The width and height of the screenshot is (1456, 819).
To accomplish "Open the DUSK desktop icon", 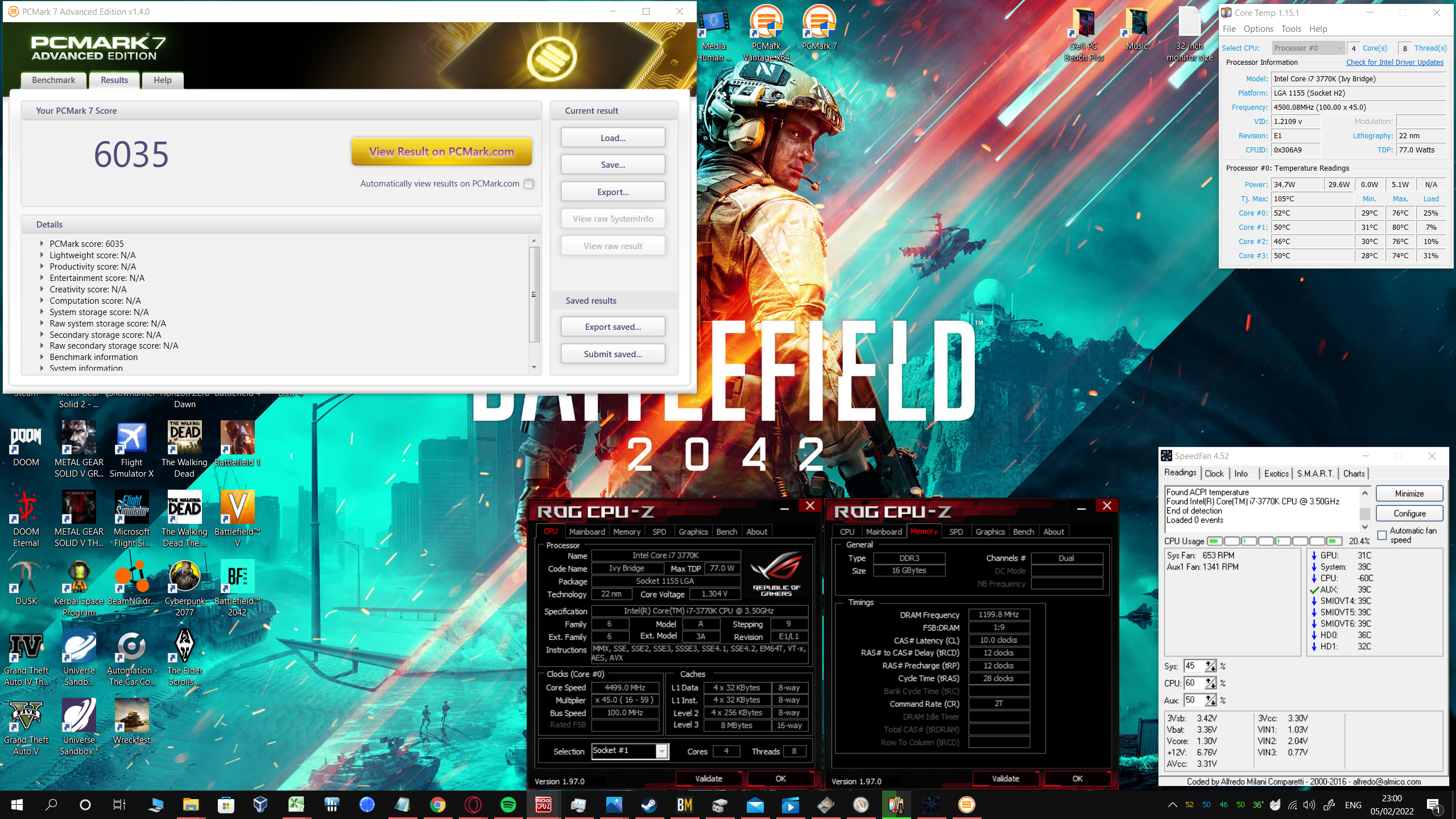I will click(26, 582).
